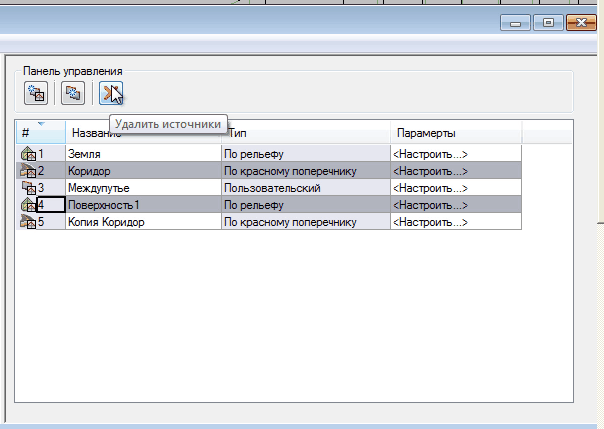Screen dimensions: 604x429
Task: Click <Настроить...> for the Коридор row
Action: pyautogui.click(x=430, y=171)
